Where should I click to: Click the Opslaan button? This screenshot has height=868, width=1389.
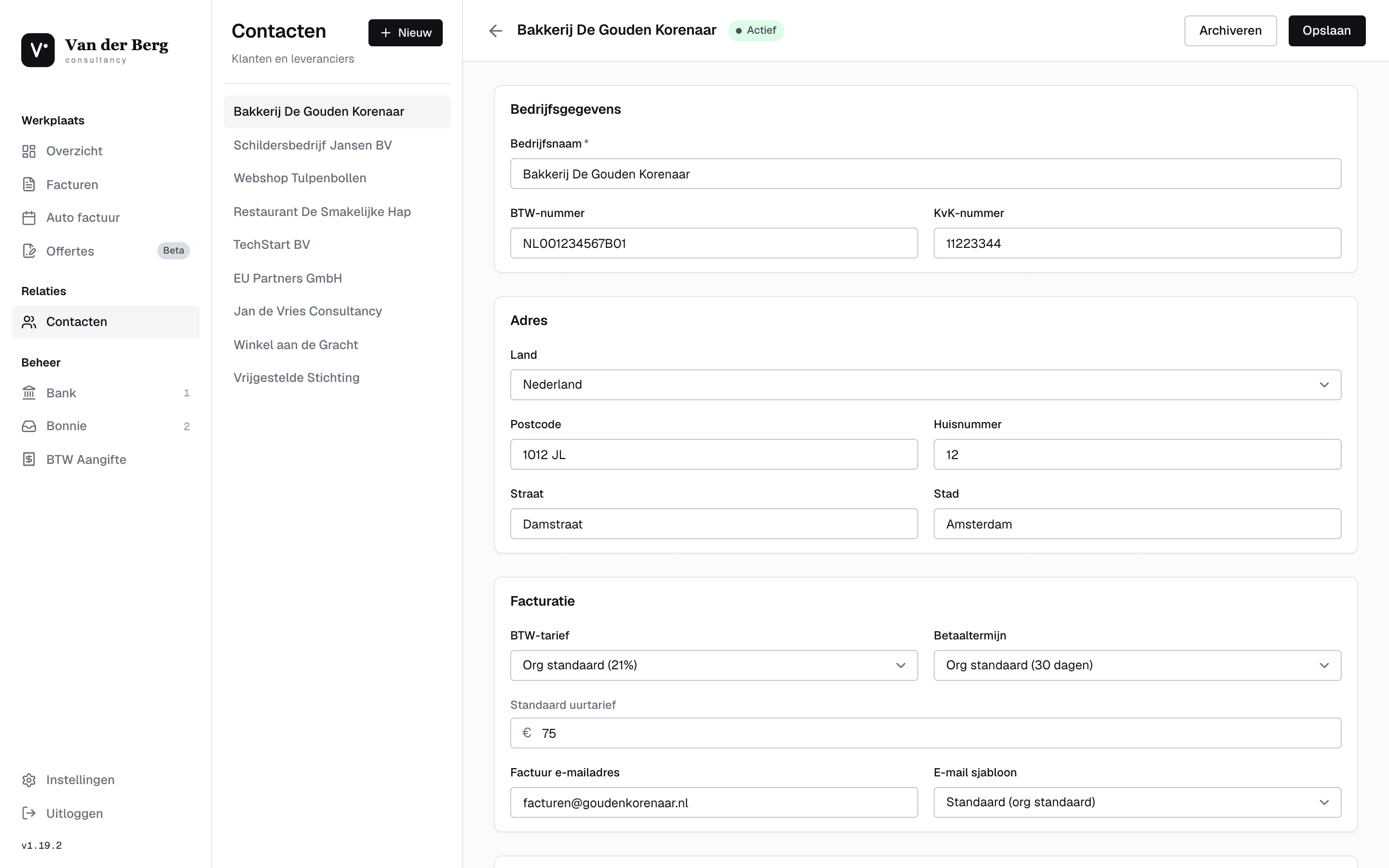[x=1326, y=30]
